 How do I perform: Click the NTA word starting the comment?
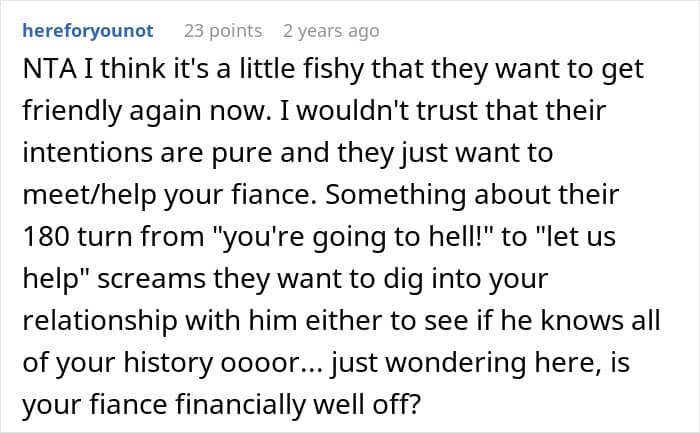[x=46, y=71]
